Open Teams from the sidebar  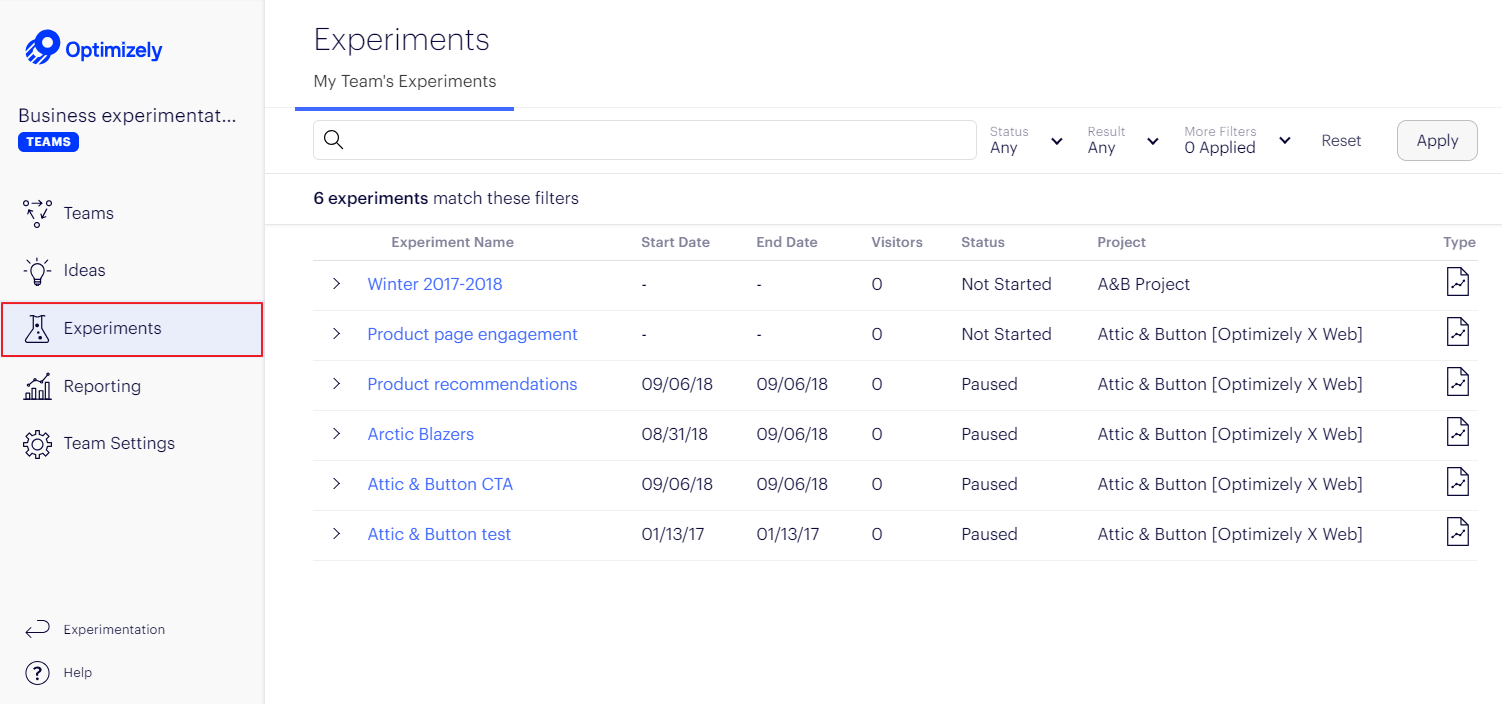[x=88, y=213]
